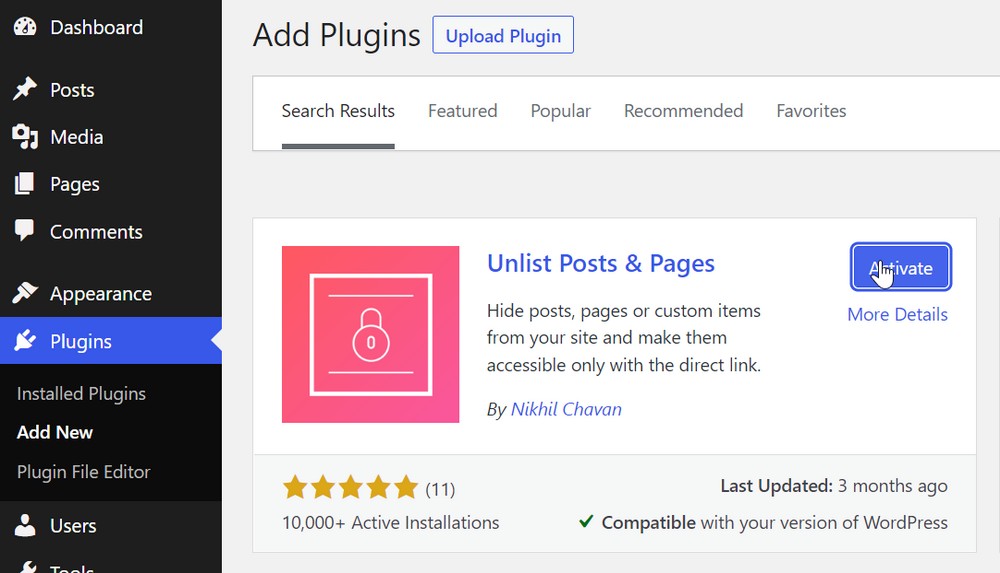Select Add New under Plugins

coord(55,432)
